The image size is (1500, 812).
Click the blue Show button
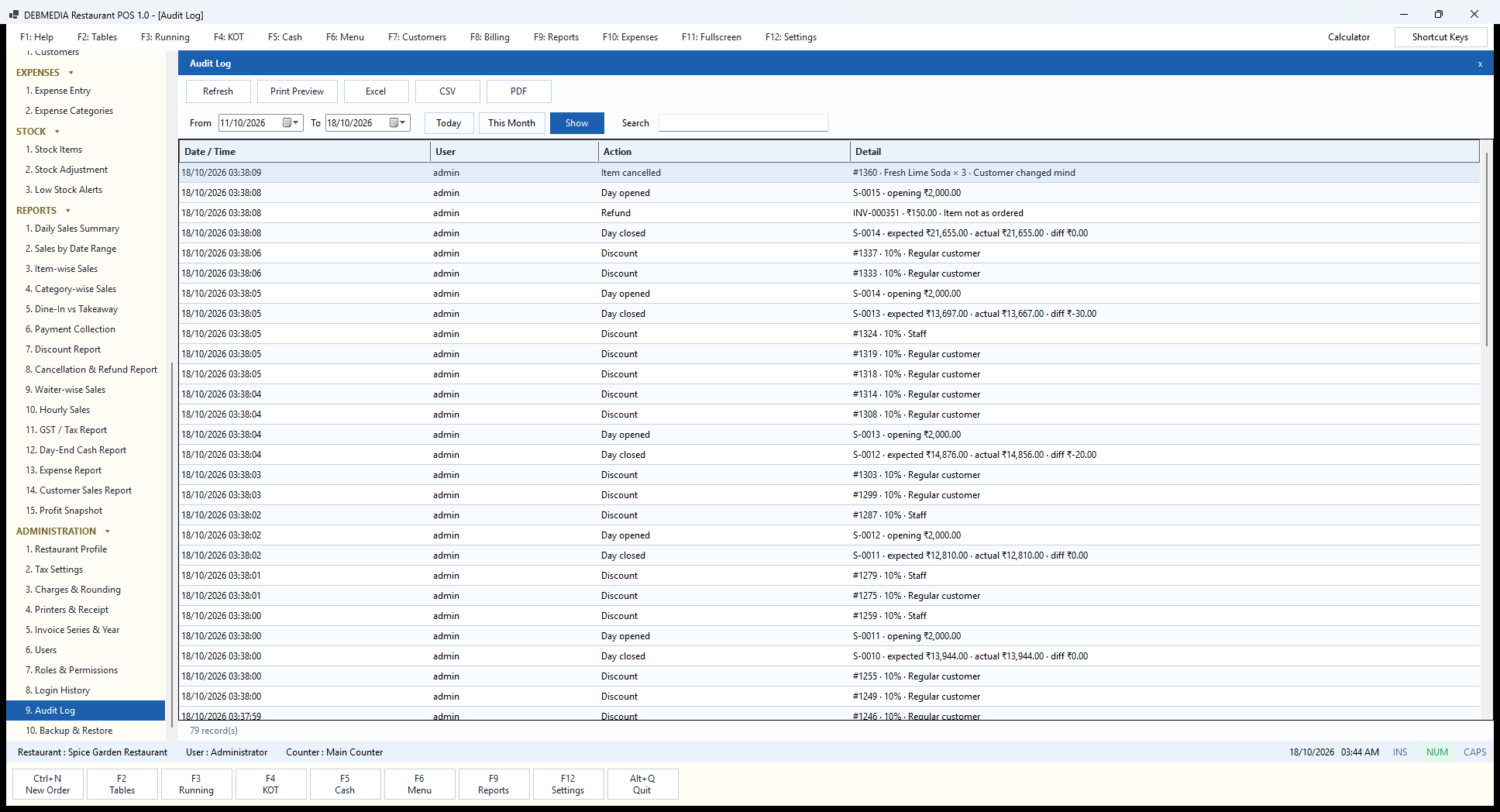pyautogui.click(x=576, y=123)
